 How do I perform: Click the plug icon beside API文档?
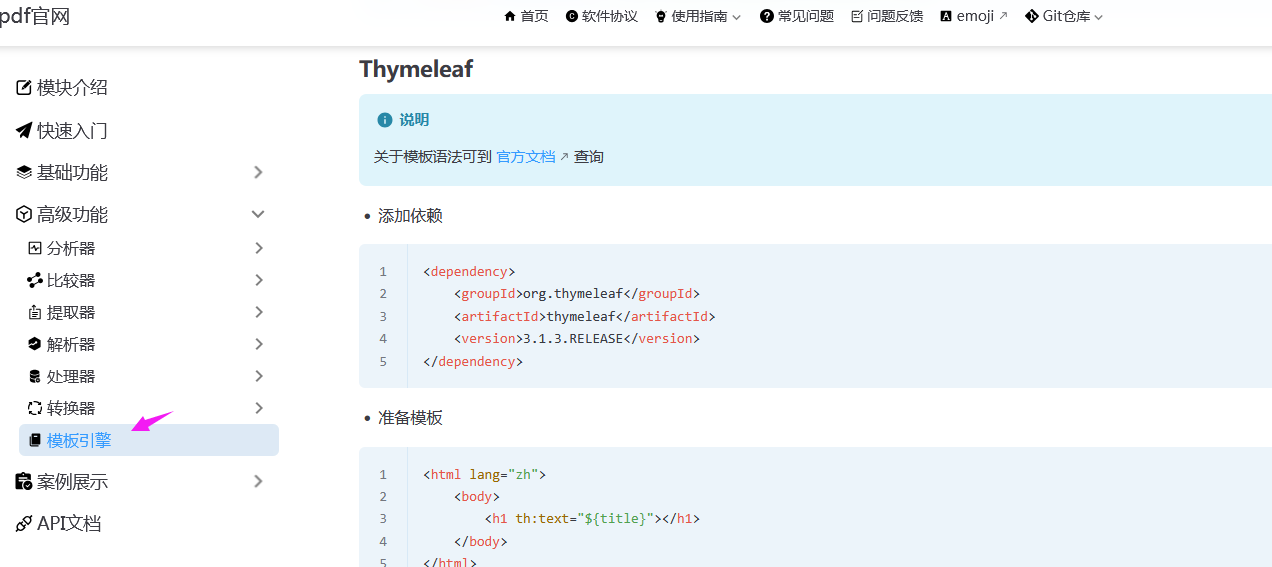click(x=24, y=524)
